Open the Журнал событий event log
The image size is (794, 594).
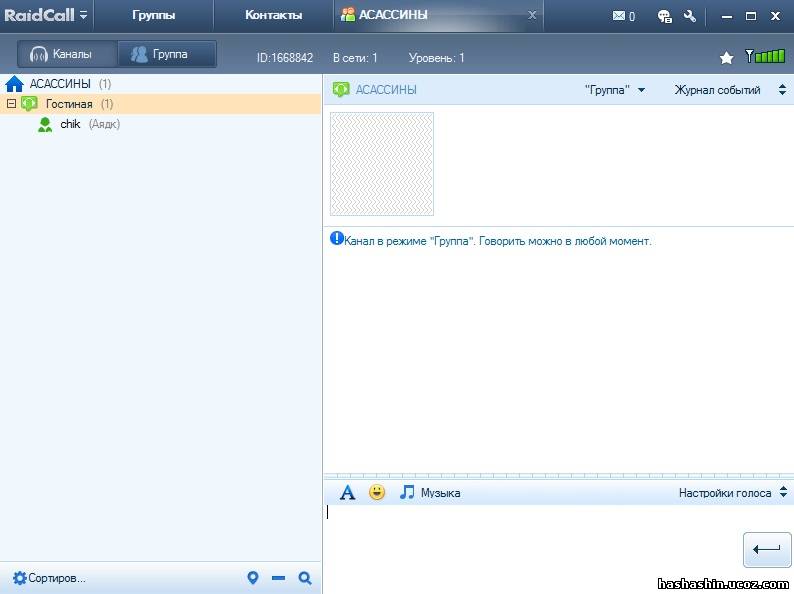pos(717,90)
